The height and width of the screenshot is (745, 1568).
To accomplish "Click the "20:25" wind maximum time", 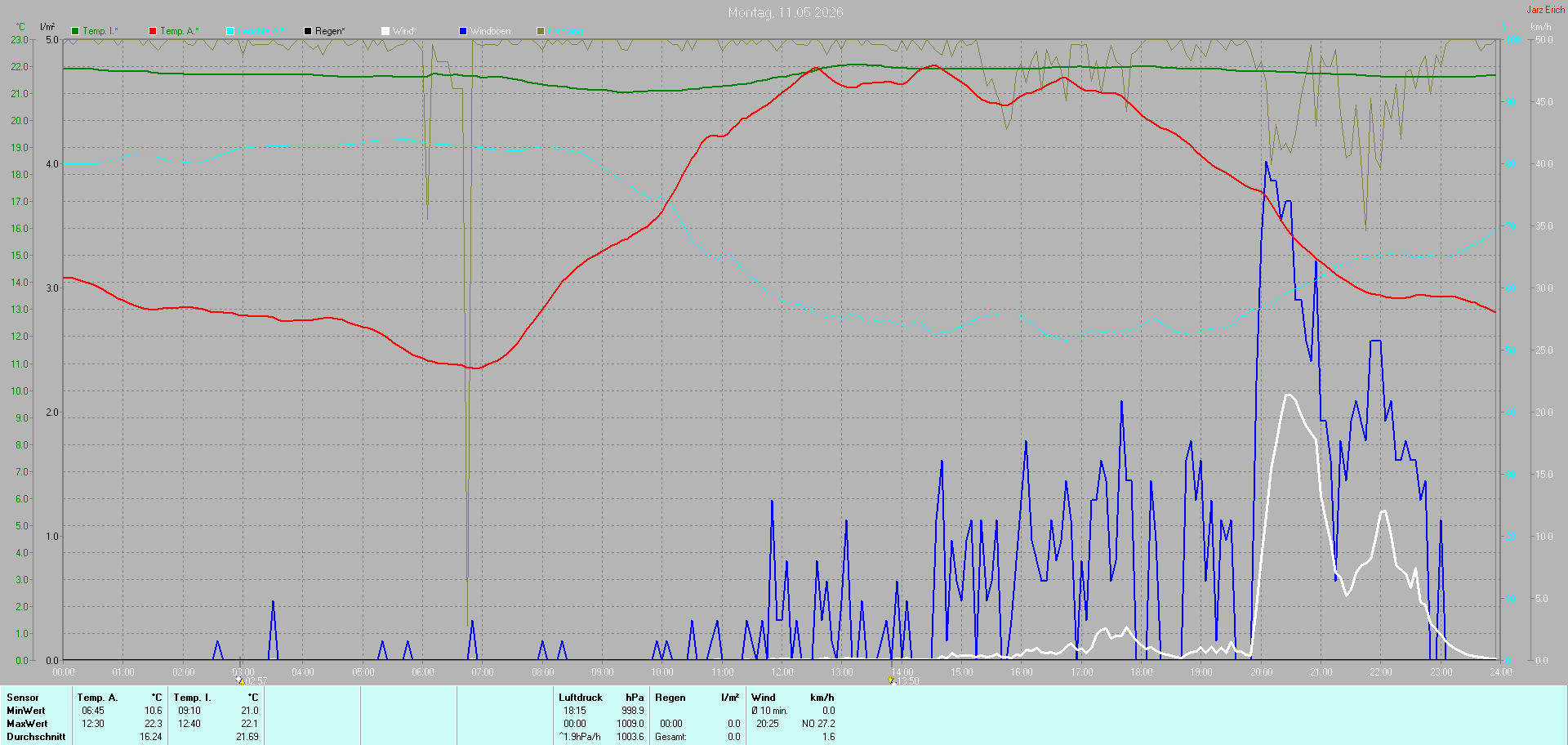I will click(x=768, y=724).
